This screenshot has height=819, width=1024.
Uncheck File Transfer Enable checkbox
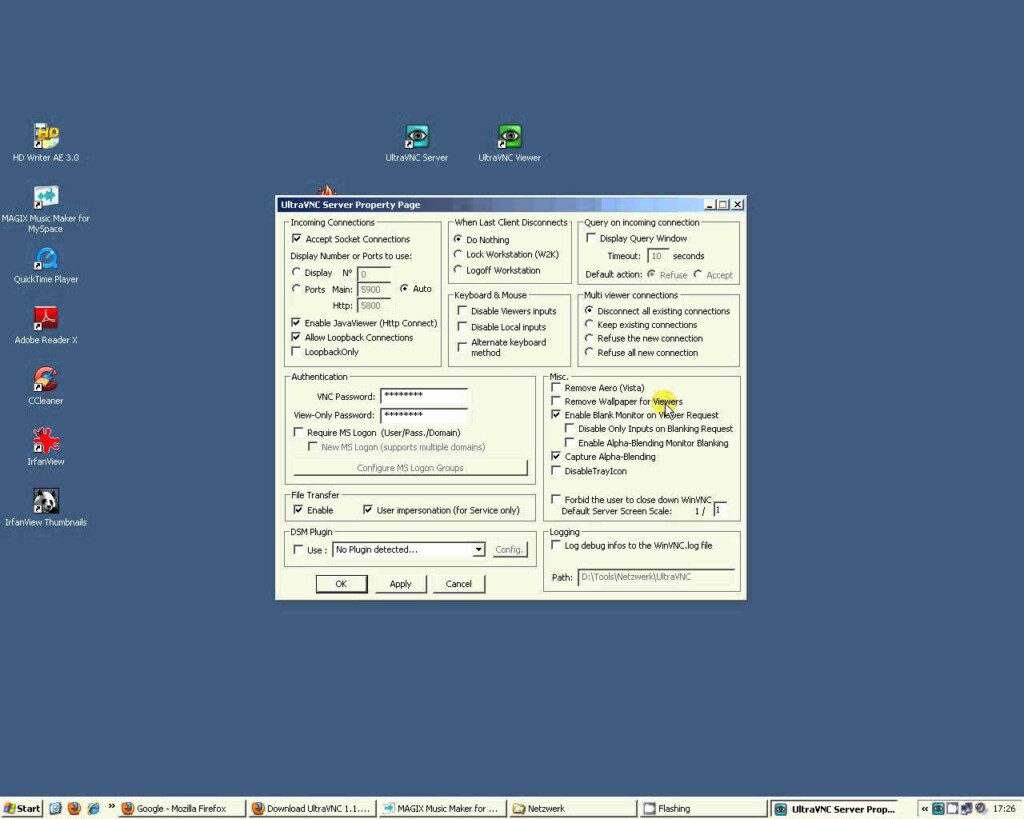point(298,509)
